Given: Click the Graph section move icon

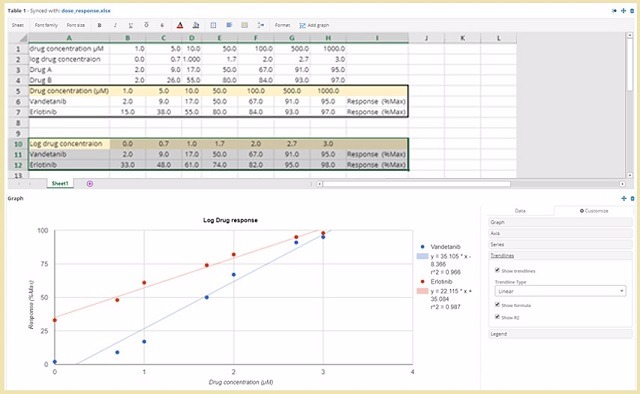Looking at the screenshot, I should click(x=624, y=198).
